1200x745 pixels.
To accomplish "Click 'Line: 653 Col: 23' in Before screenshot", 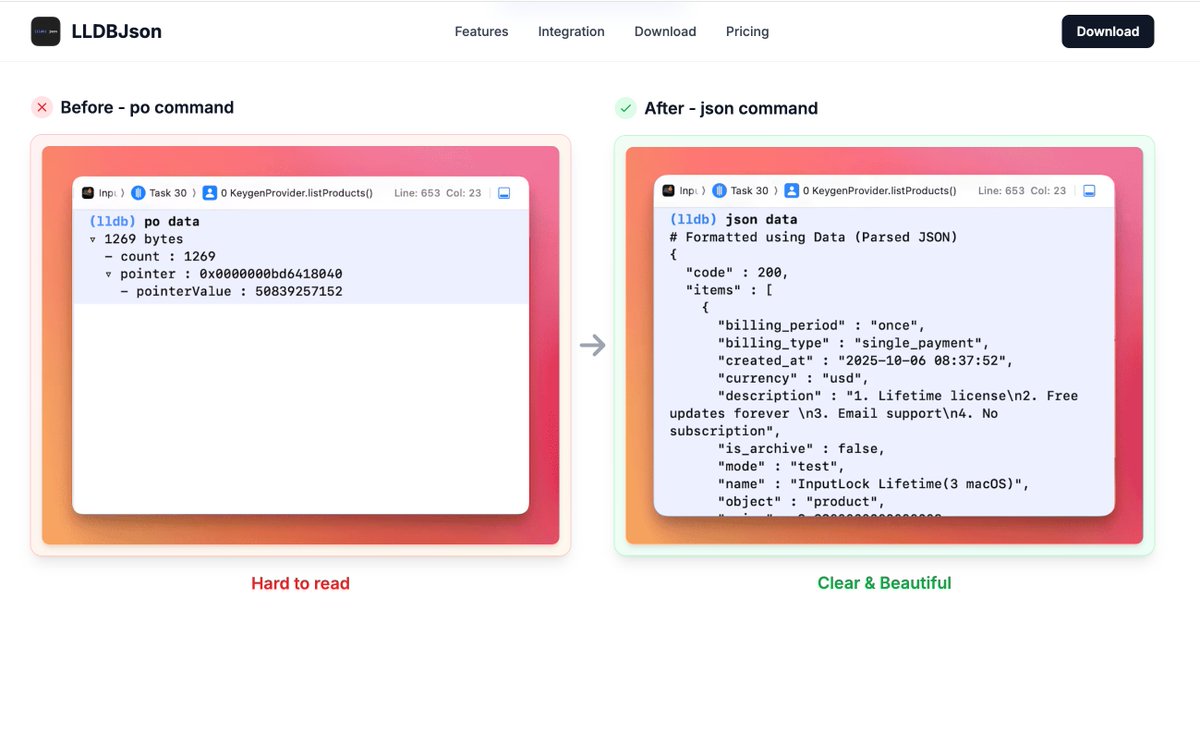I will 438,193.
